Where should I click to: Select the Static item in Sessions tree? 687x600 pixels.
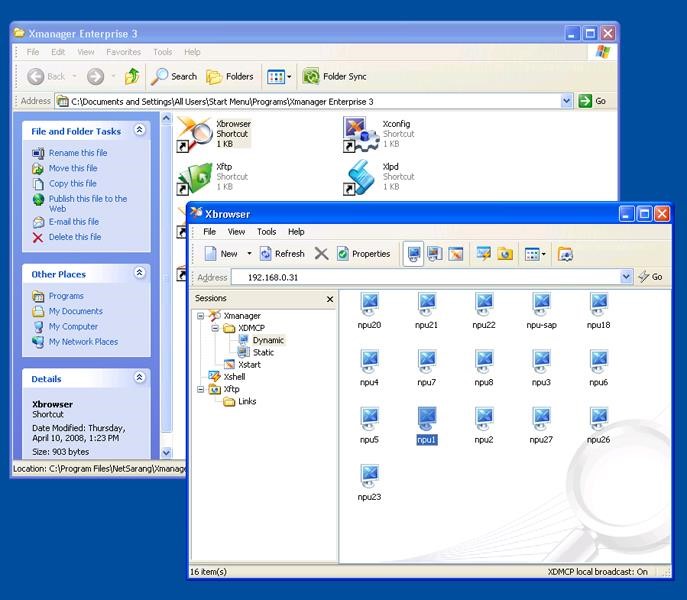(x=263, y=352)
